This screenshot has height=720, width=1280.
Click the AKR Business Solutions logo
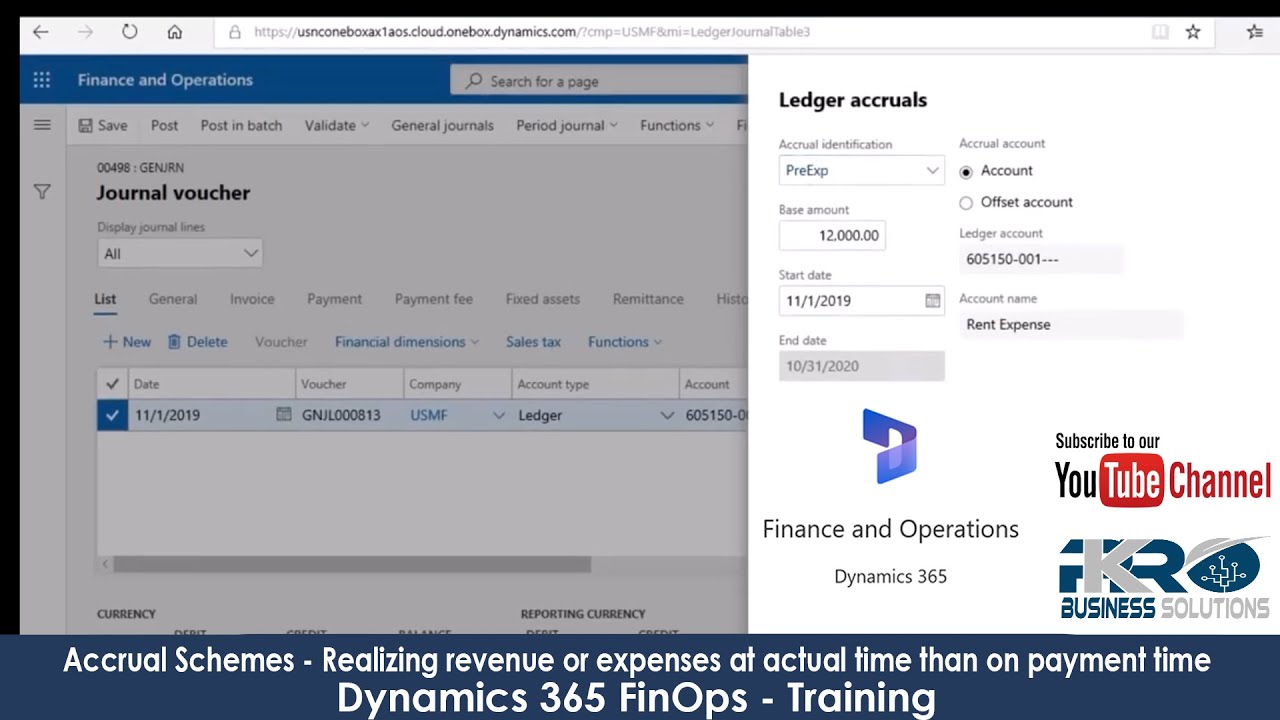click(x=1164, y=578)
